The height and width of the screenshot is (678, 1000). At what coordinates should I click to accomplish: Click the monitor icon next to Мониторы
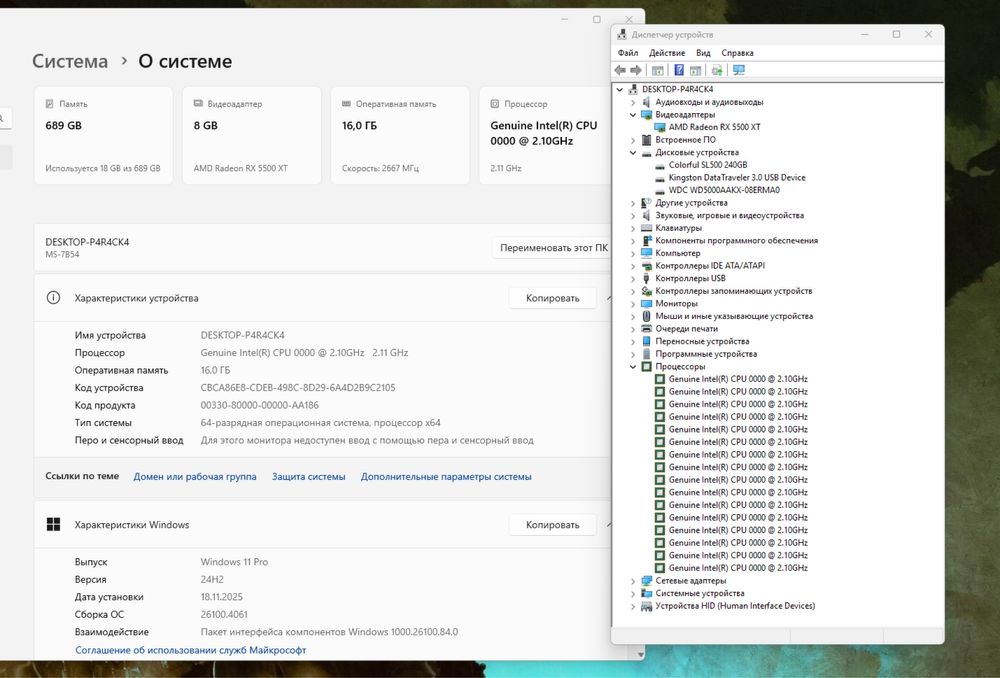(646, 304)
